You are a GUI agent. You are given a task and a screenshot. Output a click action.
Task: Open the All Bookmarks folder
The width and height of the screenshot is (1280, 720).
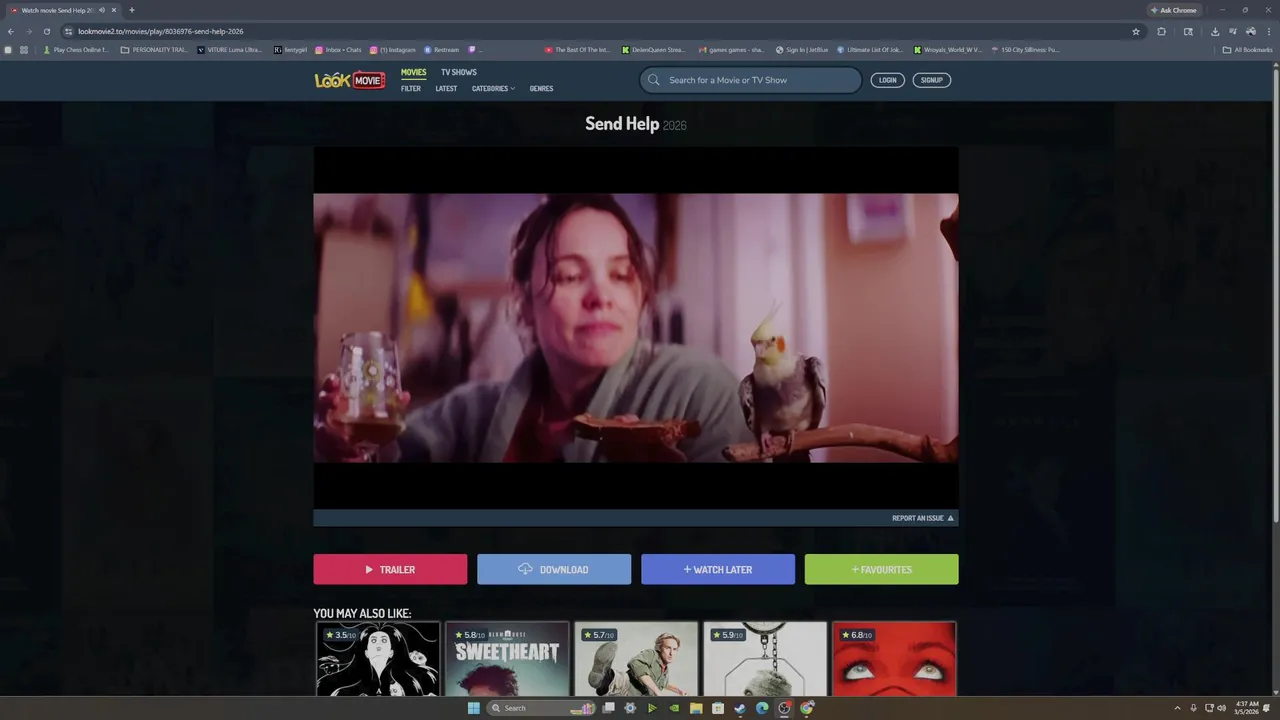click(1247, 49)
